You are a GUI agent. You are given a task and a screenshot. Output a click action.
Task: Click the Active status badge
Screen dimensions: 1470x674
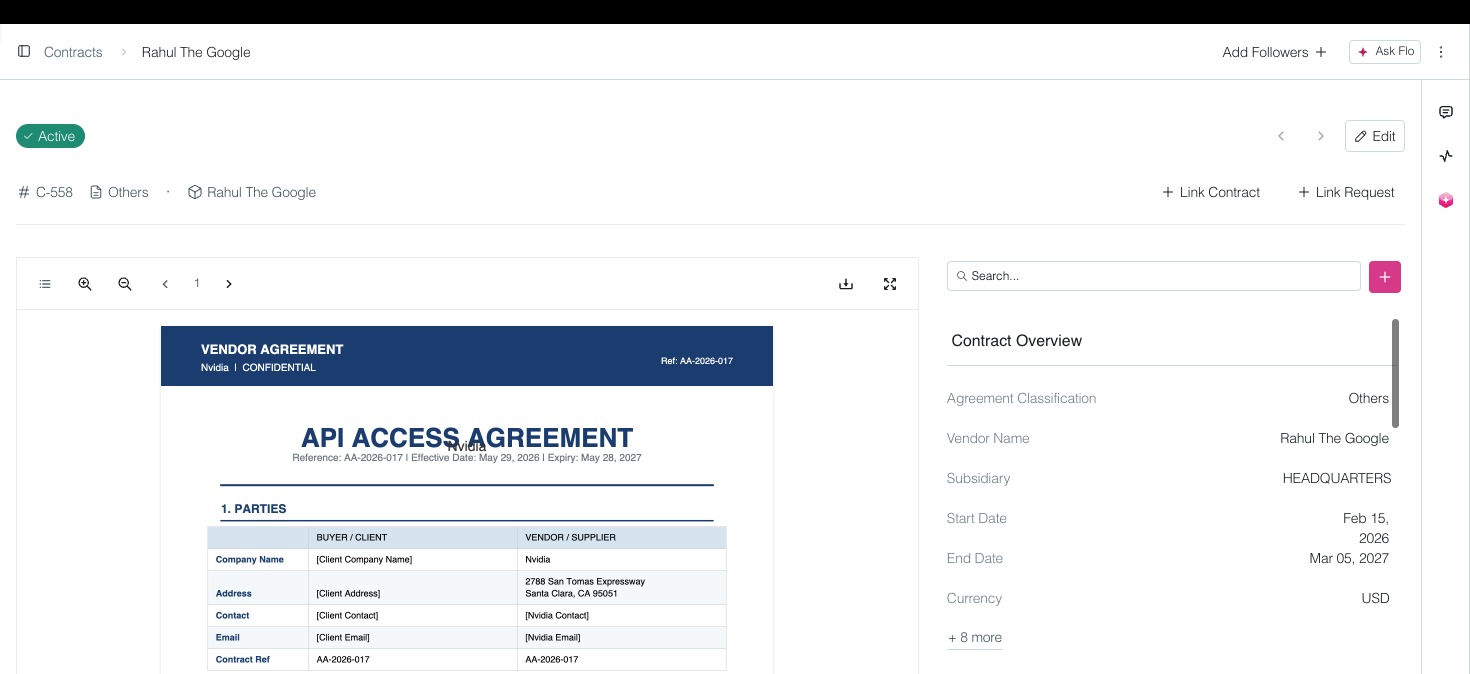50,136
